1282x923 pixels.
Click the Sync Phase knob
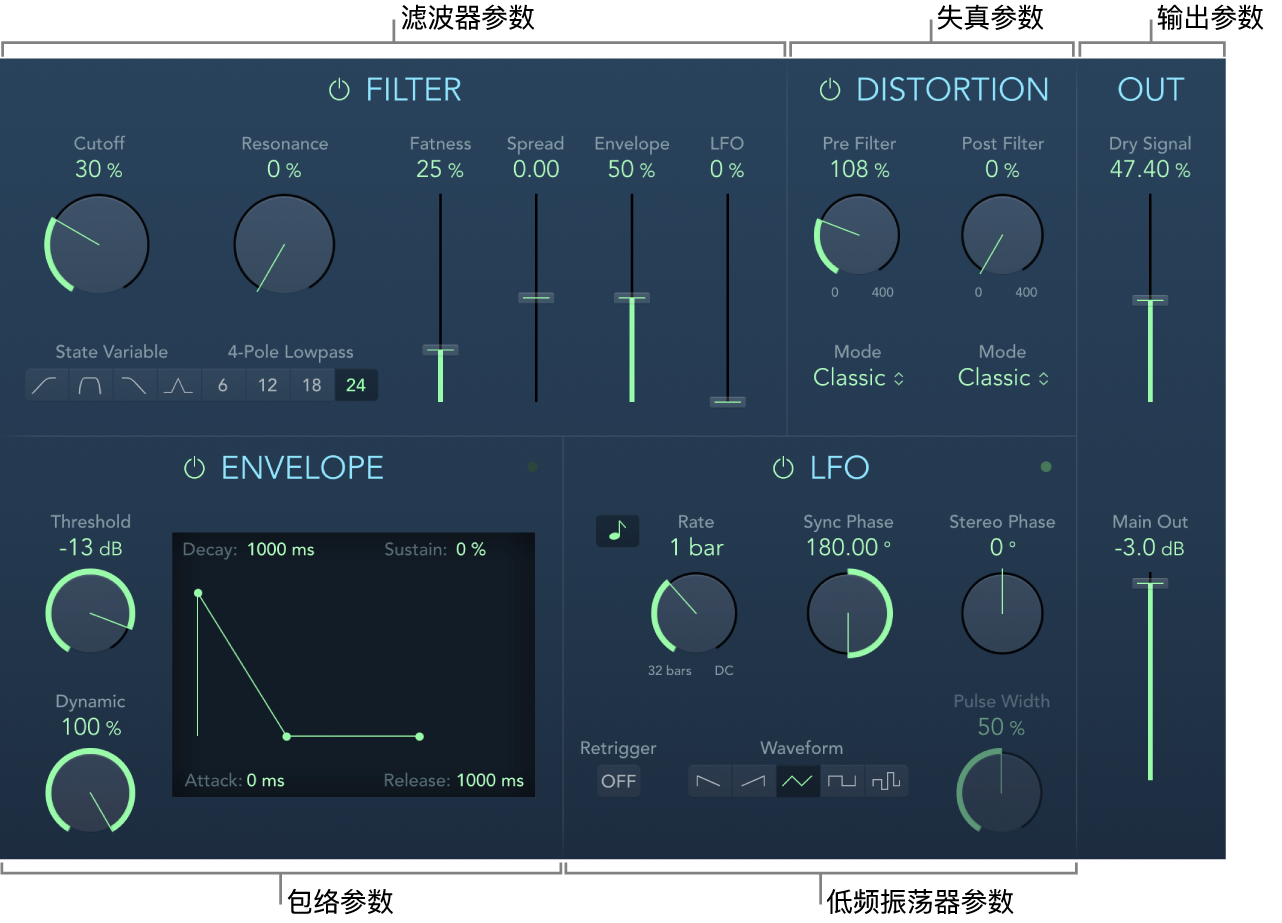pyautogui.click(x=849, y=613)
